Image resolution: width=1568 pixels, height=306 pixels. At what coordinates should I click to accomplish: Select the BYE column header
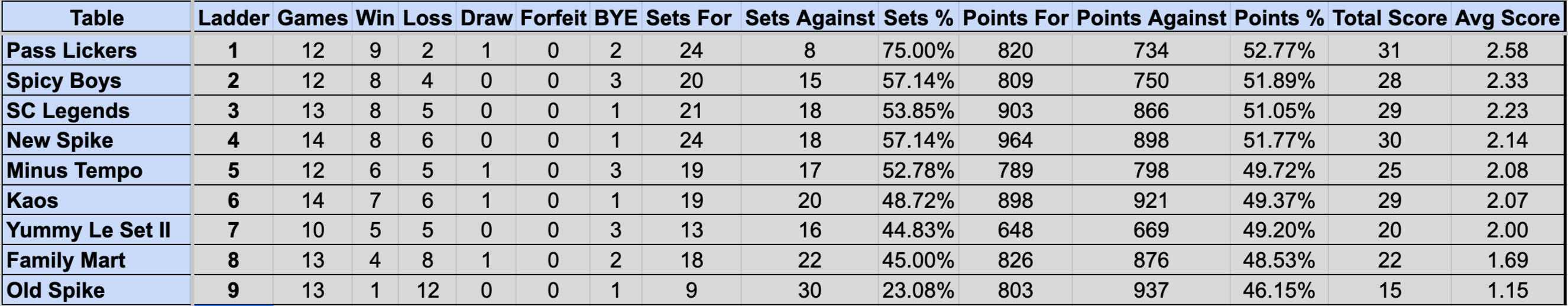click(615, 18)
